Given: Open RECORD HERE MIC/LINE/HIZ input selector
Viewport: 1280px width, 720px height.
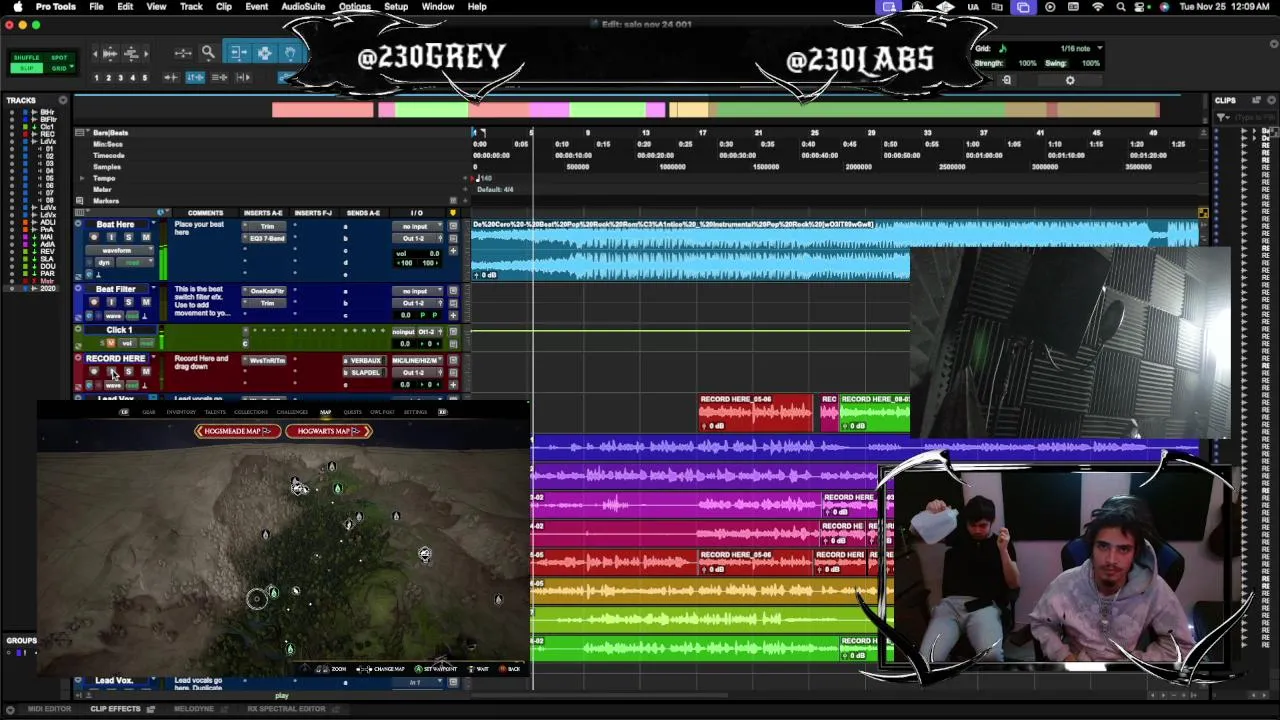Looking at the screenshot, I should (x=415, y=360).
